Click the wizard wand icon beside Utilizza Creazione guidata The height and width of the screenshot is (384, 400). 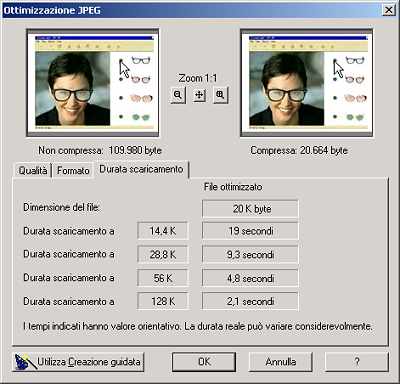coord(25,362)
